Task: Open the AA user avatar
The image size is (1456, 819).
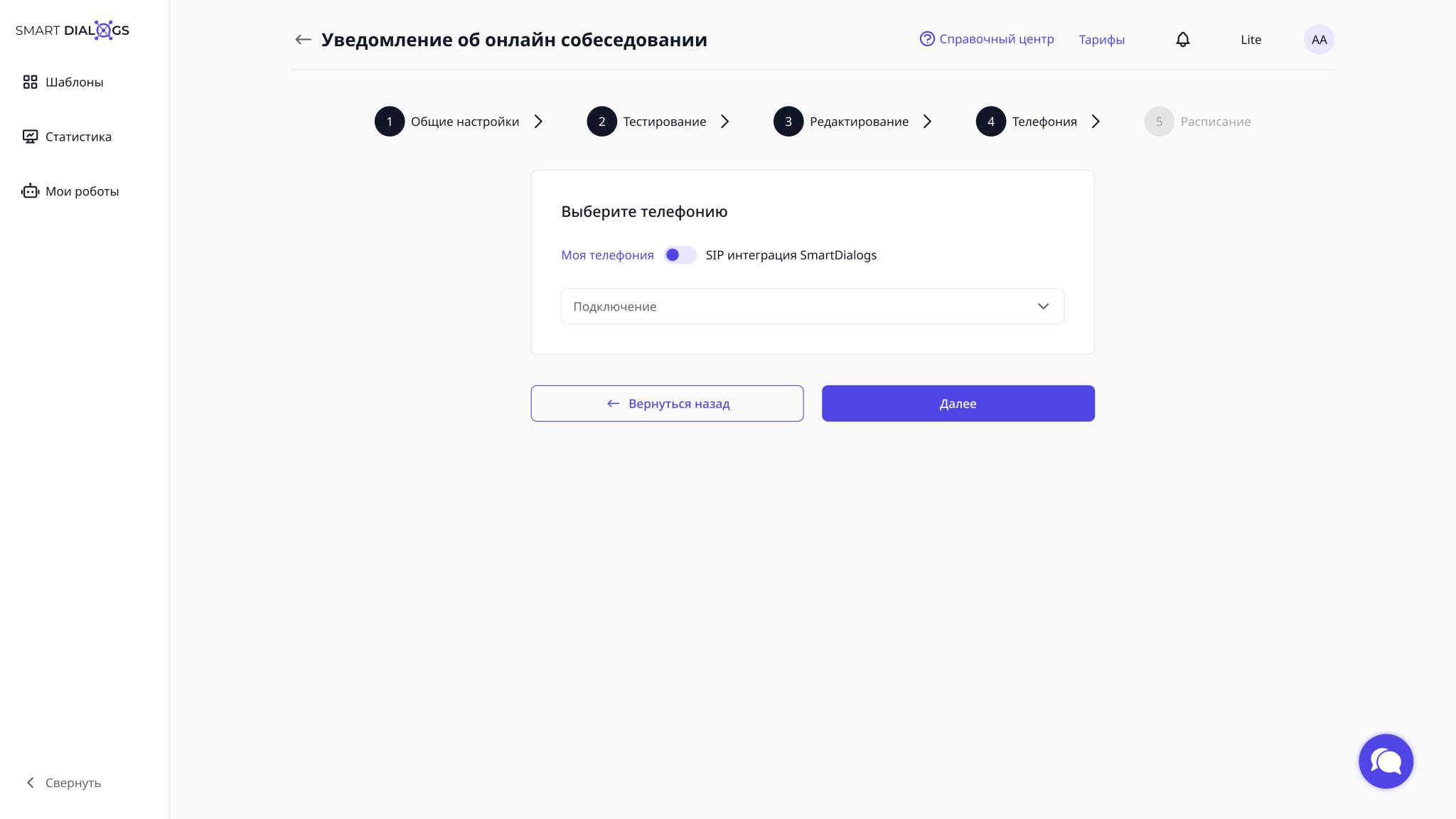Action: tap(1319, 40)
